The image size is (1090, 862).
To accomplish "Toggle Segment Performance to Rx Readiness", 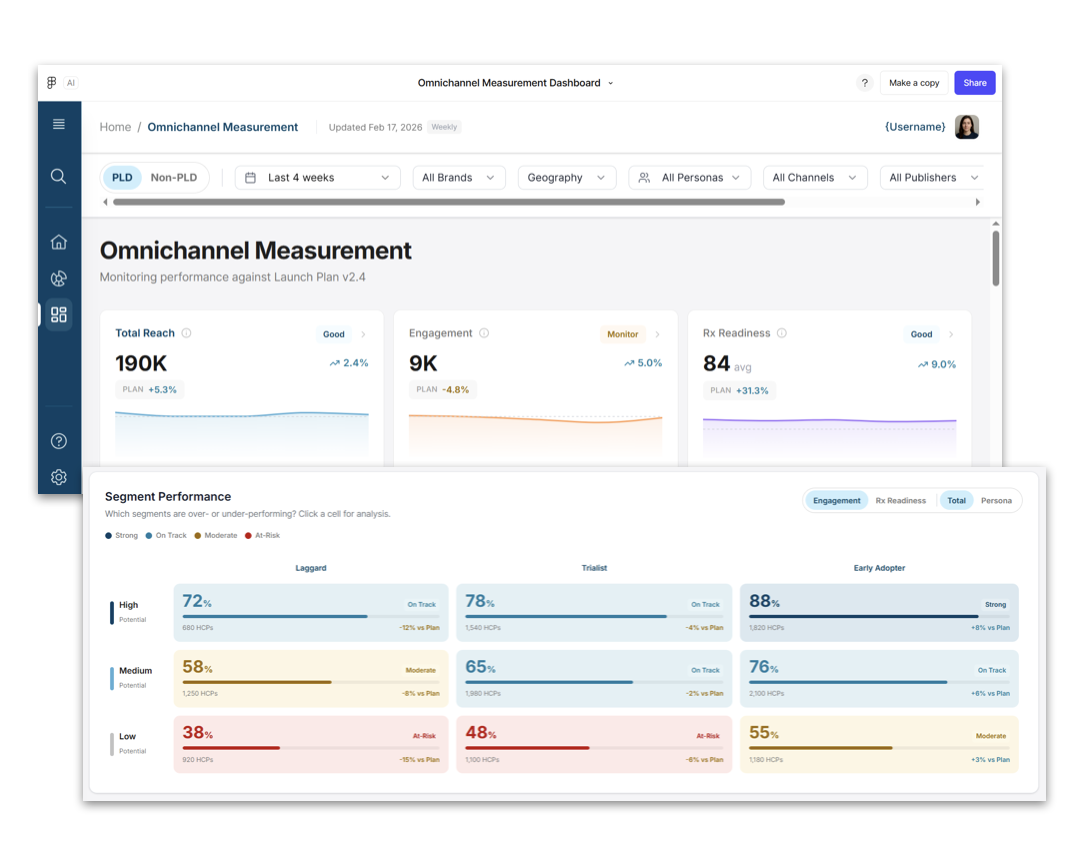I will [x=900, y=501].
